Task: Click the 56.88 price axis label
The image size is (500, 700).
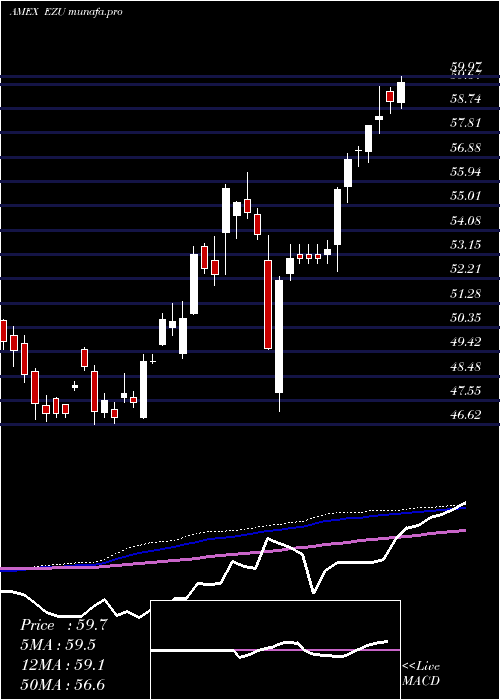Action: click(466, 147)
